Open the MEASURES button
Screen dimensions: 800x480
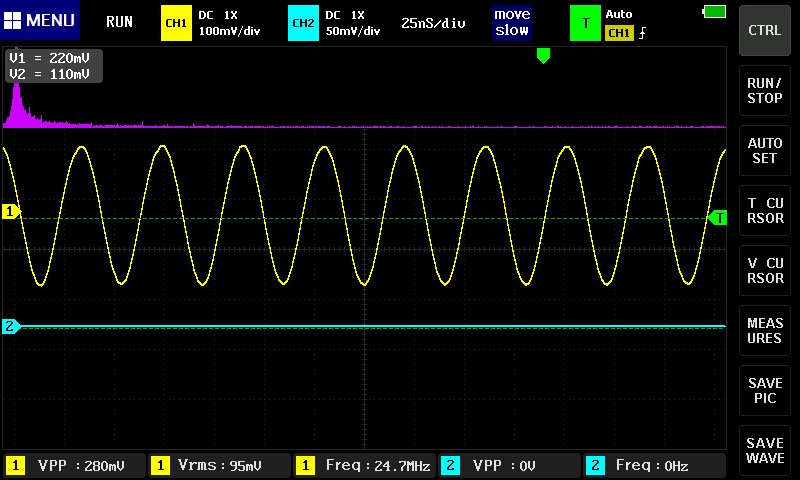point(765,331)
